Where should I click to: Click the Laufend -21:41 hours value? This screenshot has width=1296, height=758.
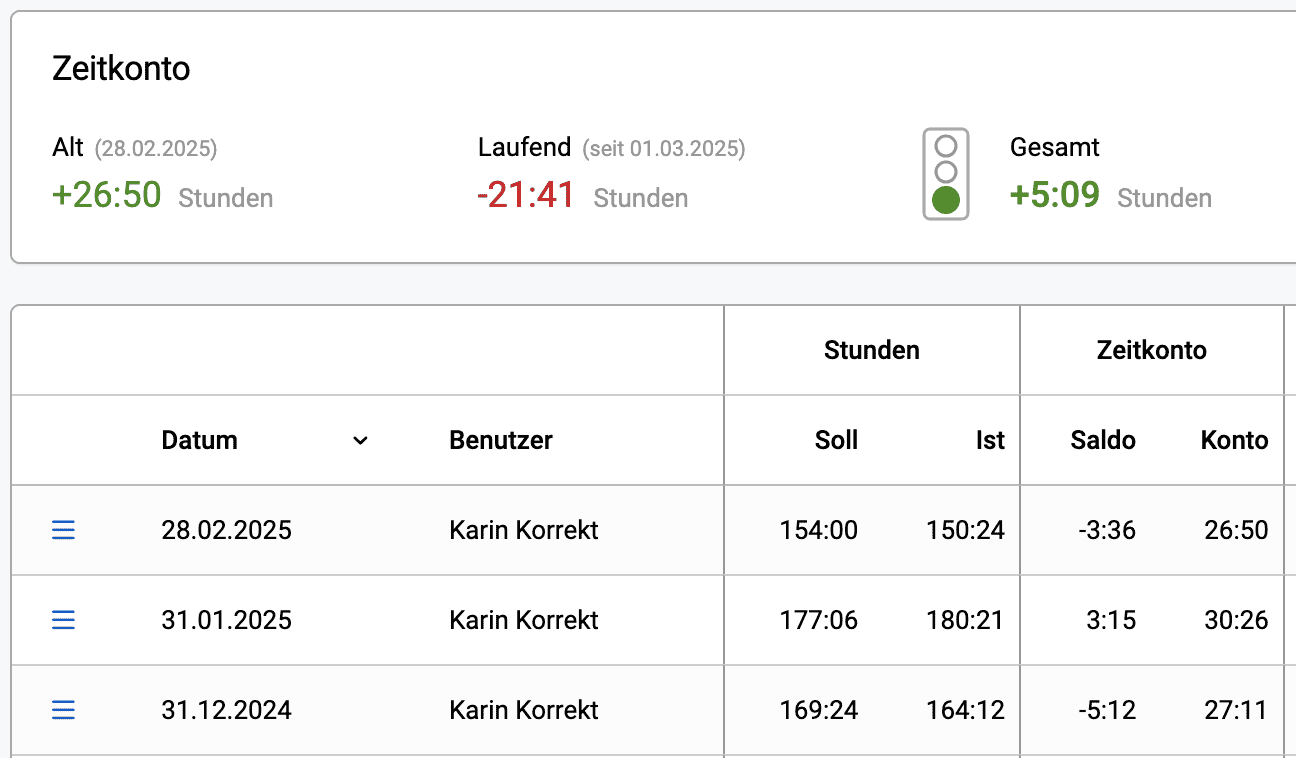(x=526, y=195)
